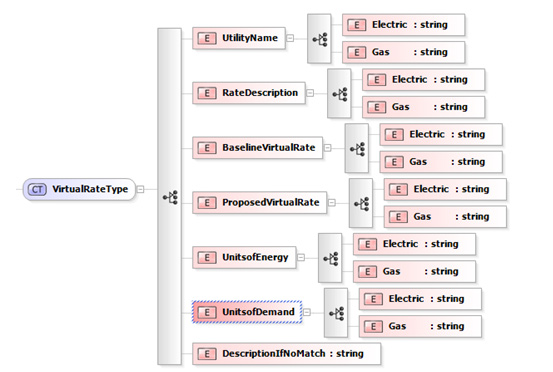Image resolution: width=553 pixels, height=372 pixels.
Task: Select the VirtualRateType complex type node
Action: (79, 189)
